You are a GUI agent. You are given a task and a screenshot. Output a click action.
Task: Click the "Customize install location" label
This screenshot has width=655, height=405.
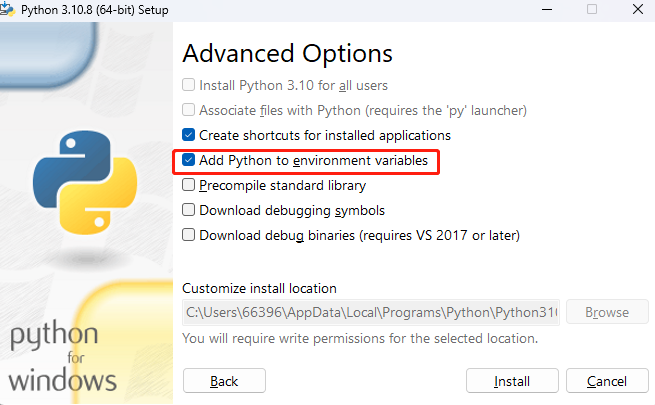259,288
